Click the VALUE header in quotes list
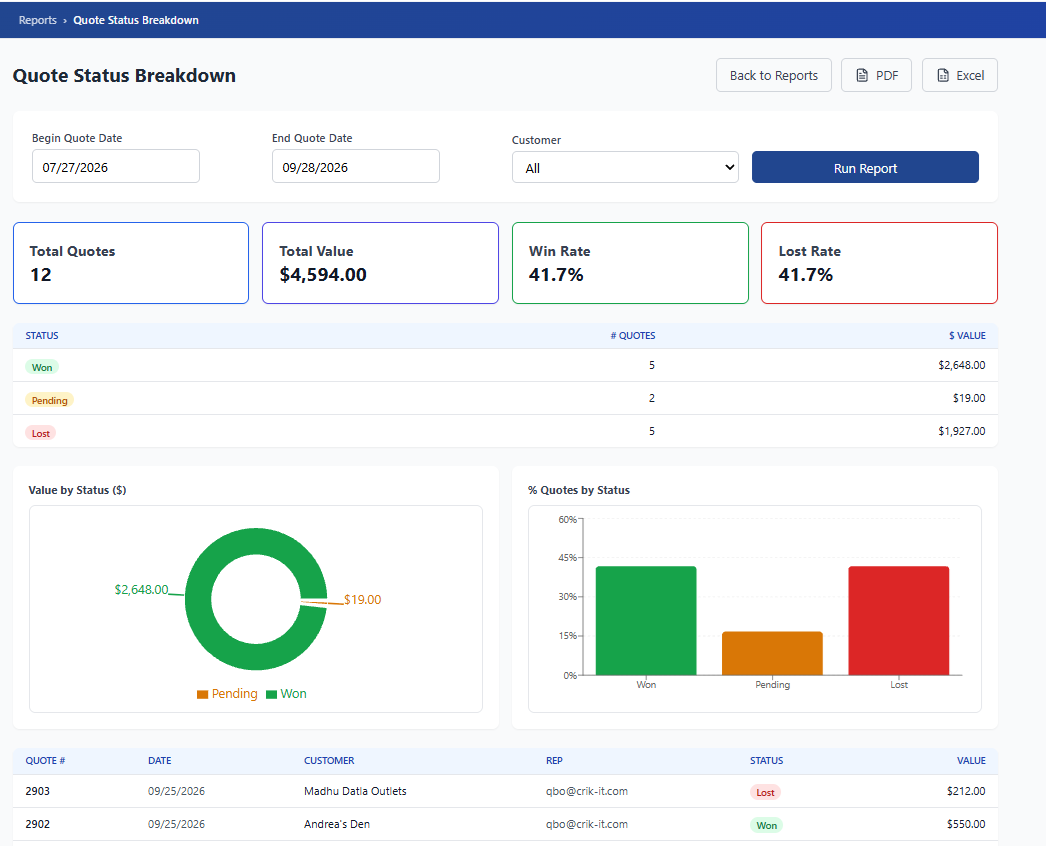 [971, 761]
